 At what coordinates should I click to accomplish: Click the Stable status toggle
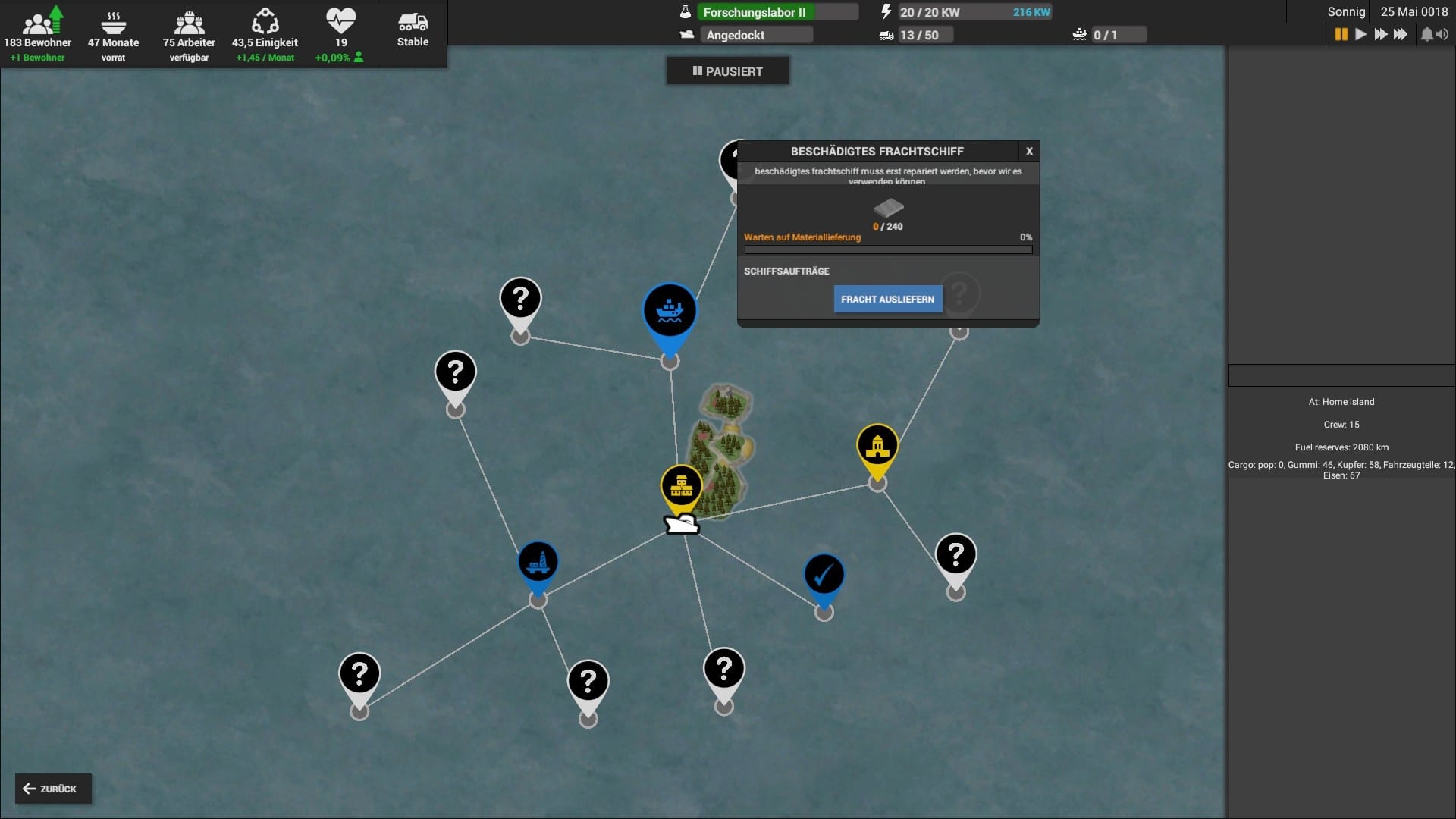[412, 30]
